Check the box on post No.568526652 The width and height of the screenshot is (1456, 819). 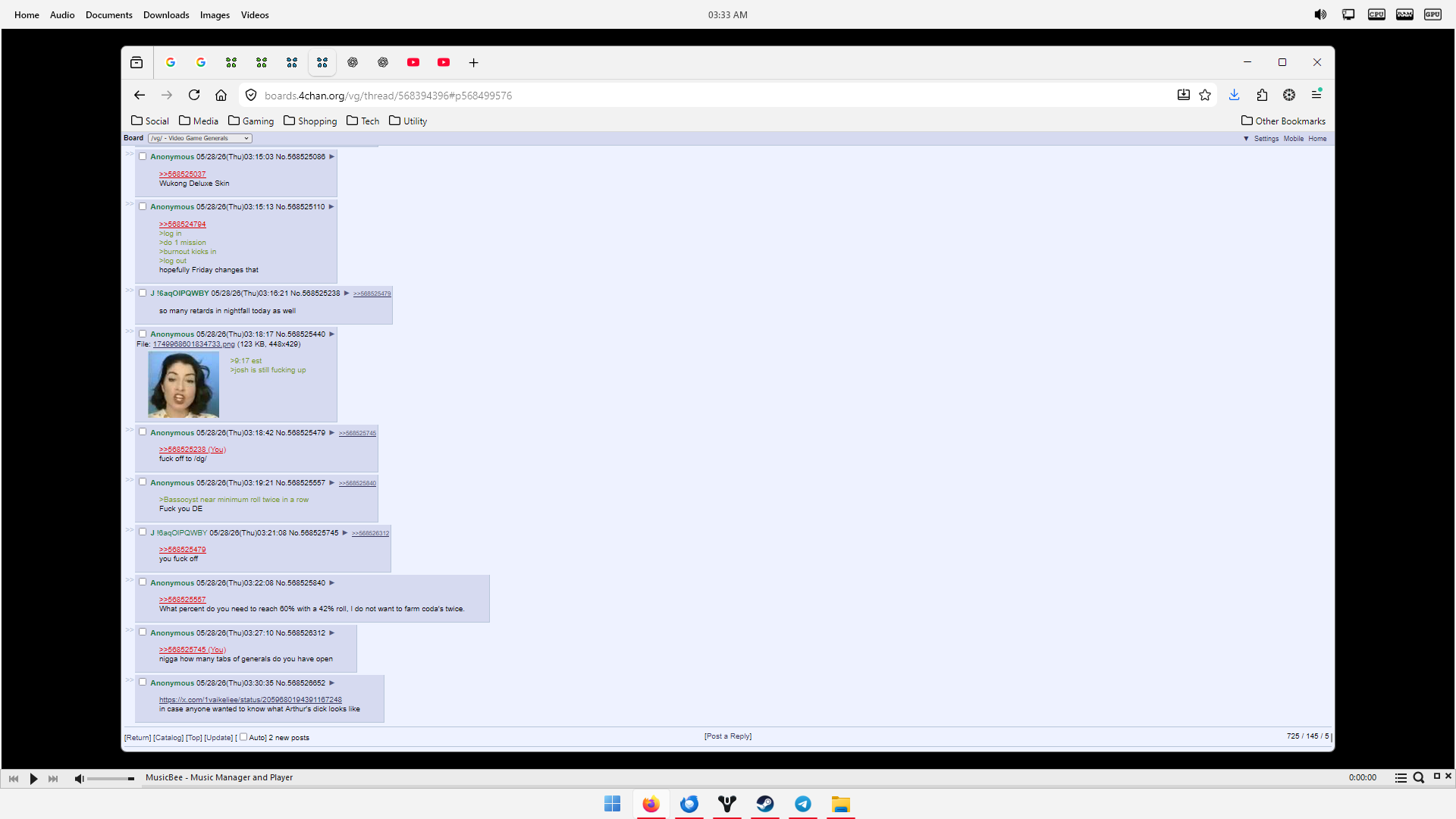pos(143,682)
